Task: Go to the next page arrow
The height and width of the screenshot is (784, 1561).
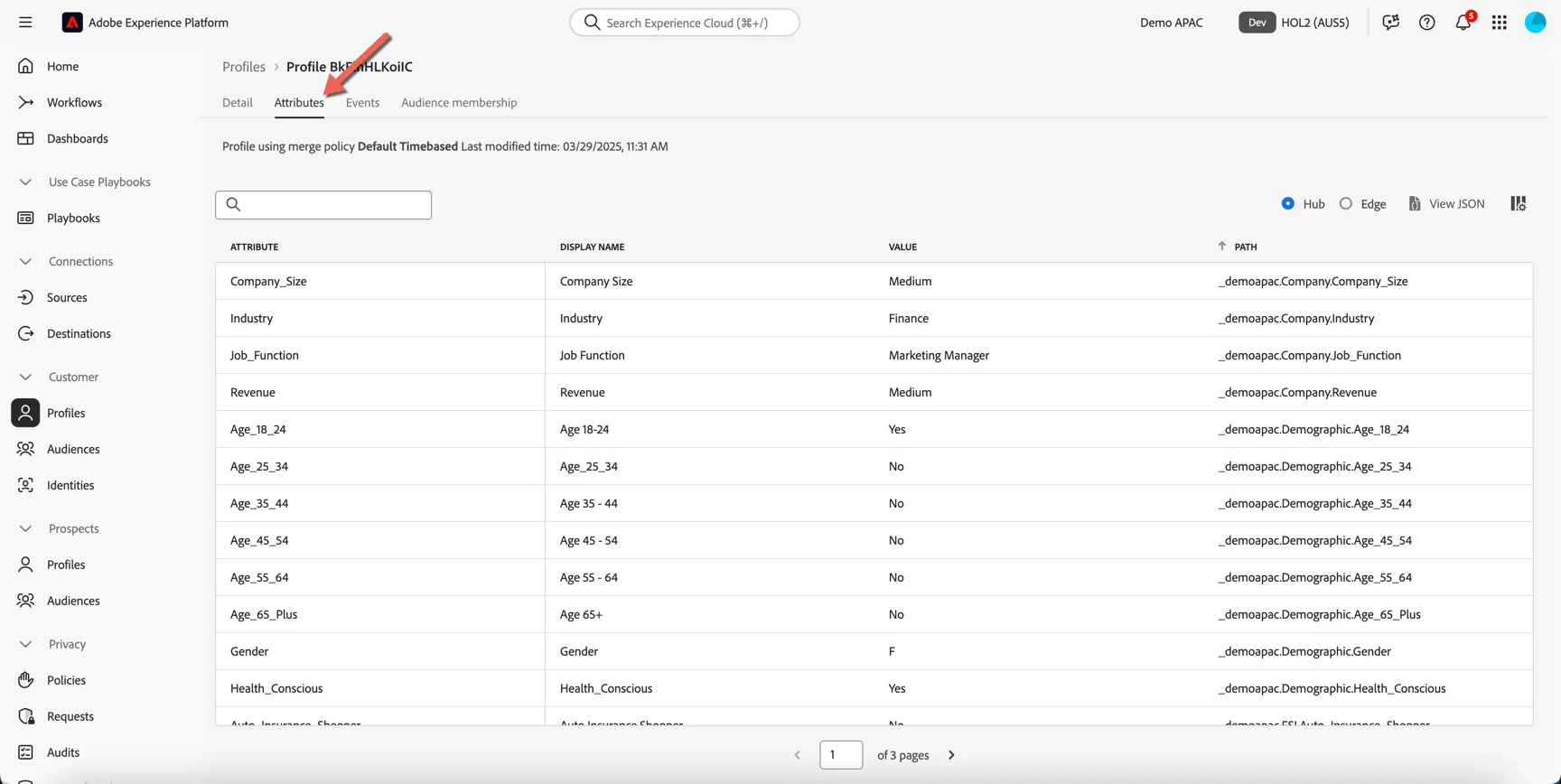Action: point(951,755)
